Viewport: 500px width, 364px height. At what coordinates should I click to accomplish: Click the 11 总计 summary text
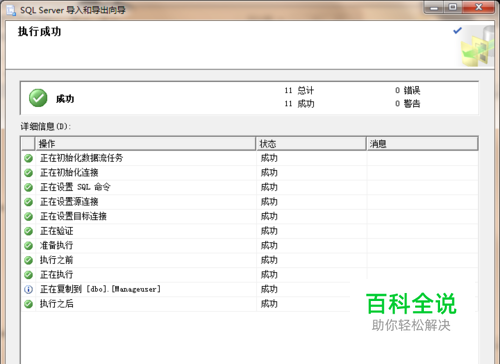pyautogui.click(x=299, y=90)
